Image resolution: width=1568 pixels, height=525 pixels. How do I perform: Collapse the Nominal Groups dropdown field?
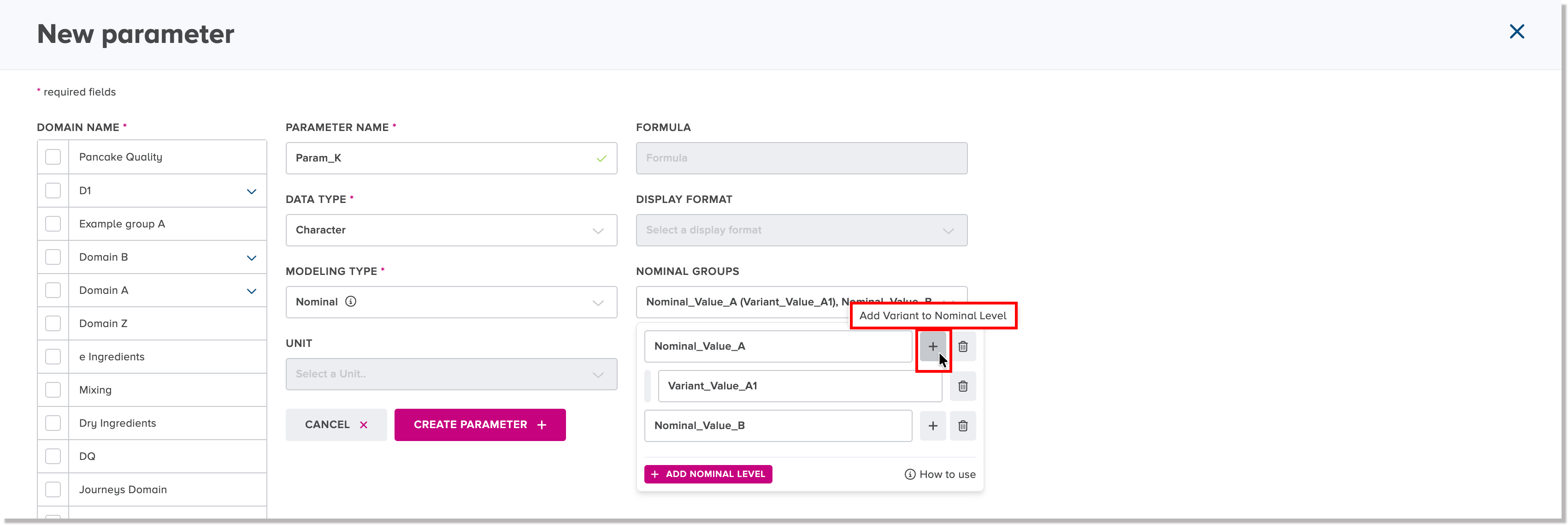(801, 302)
